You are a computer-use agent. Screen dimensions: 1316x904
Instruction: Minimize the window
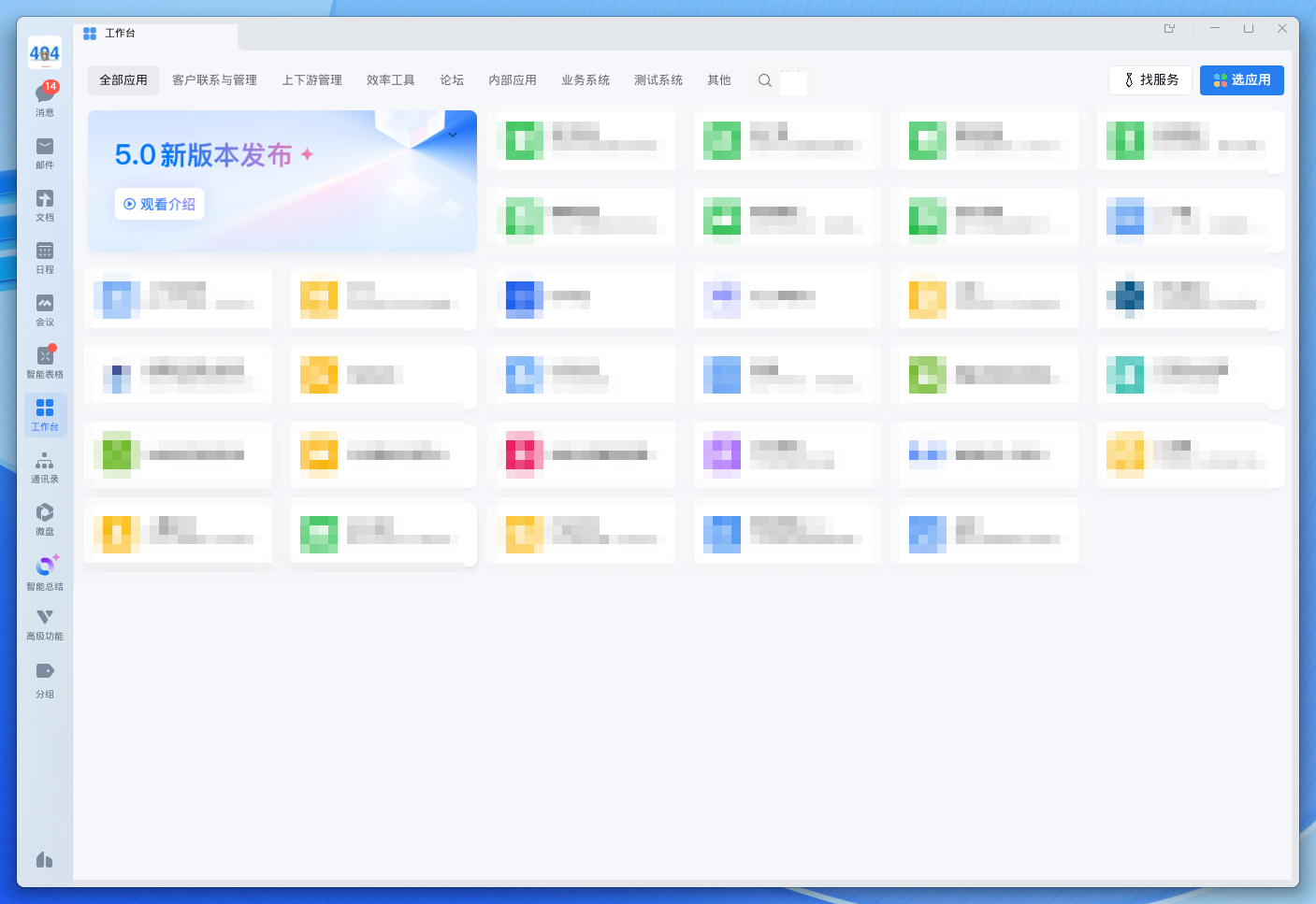[x=1215, y=29]
